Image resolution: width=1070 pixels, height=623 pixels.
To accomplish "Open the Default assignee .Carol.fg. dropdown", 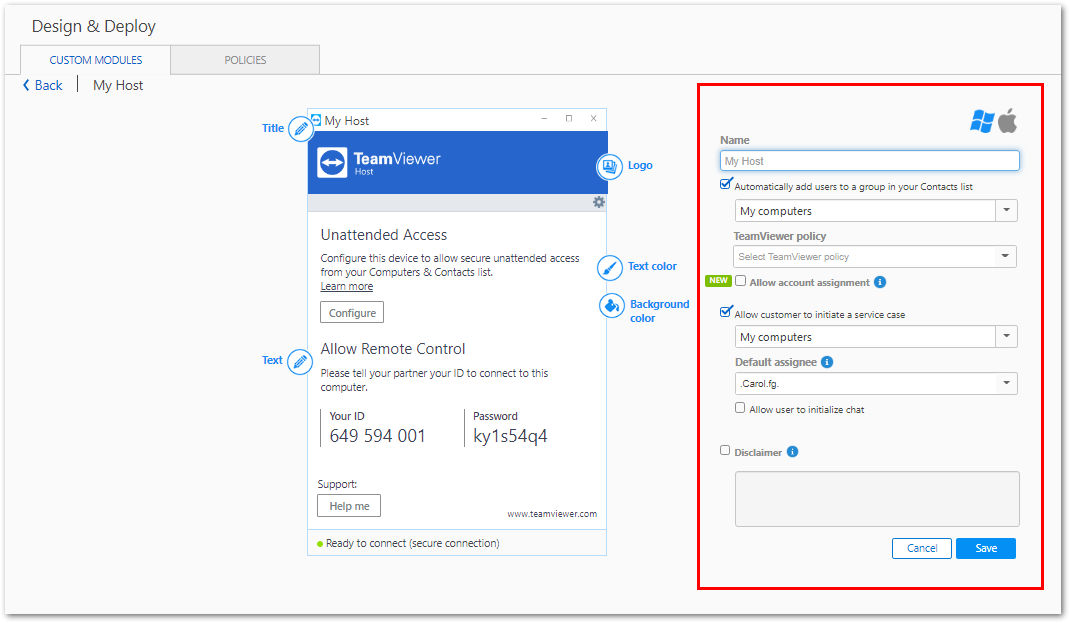I will pos(876,383).
